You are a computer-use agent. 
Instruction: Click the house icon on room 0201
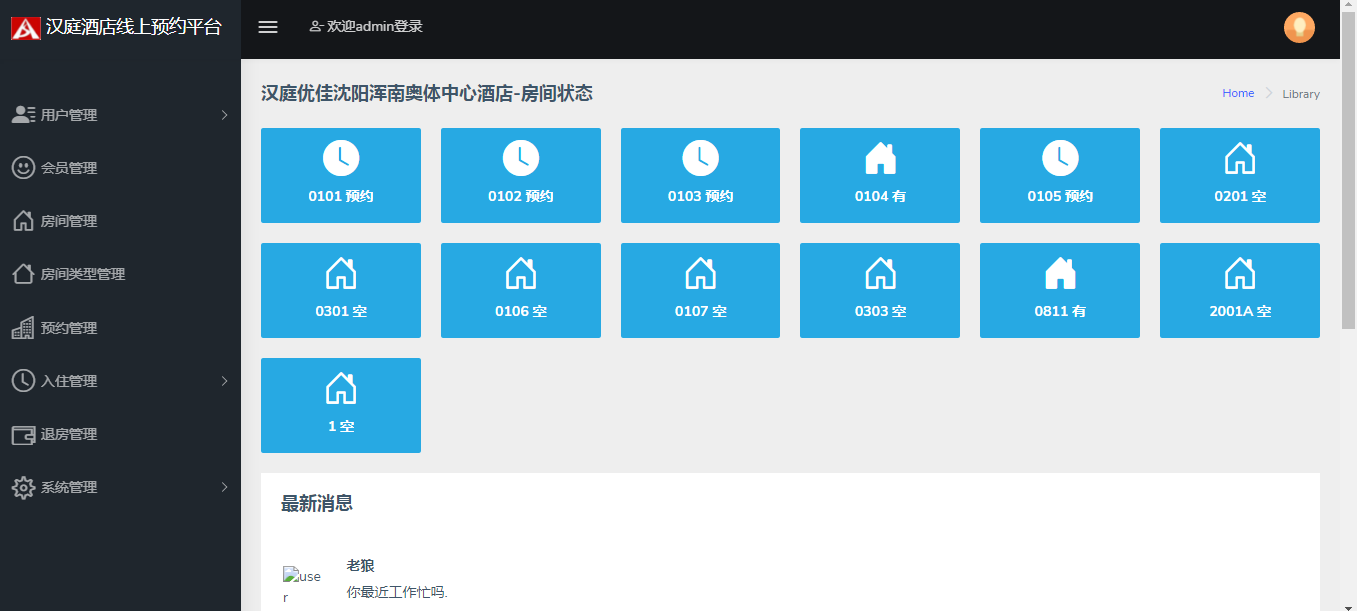tap(1240, 157)
